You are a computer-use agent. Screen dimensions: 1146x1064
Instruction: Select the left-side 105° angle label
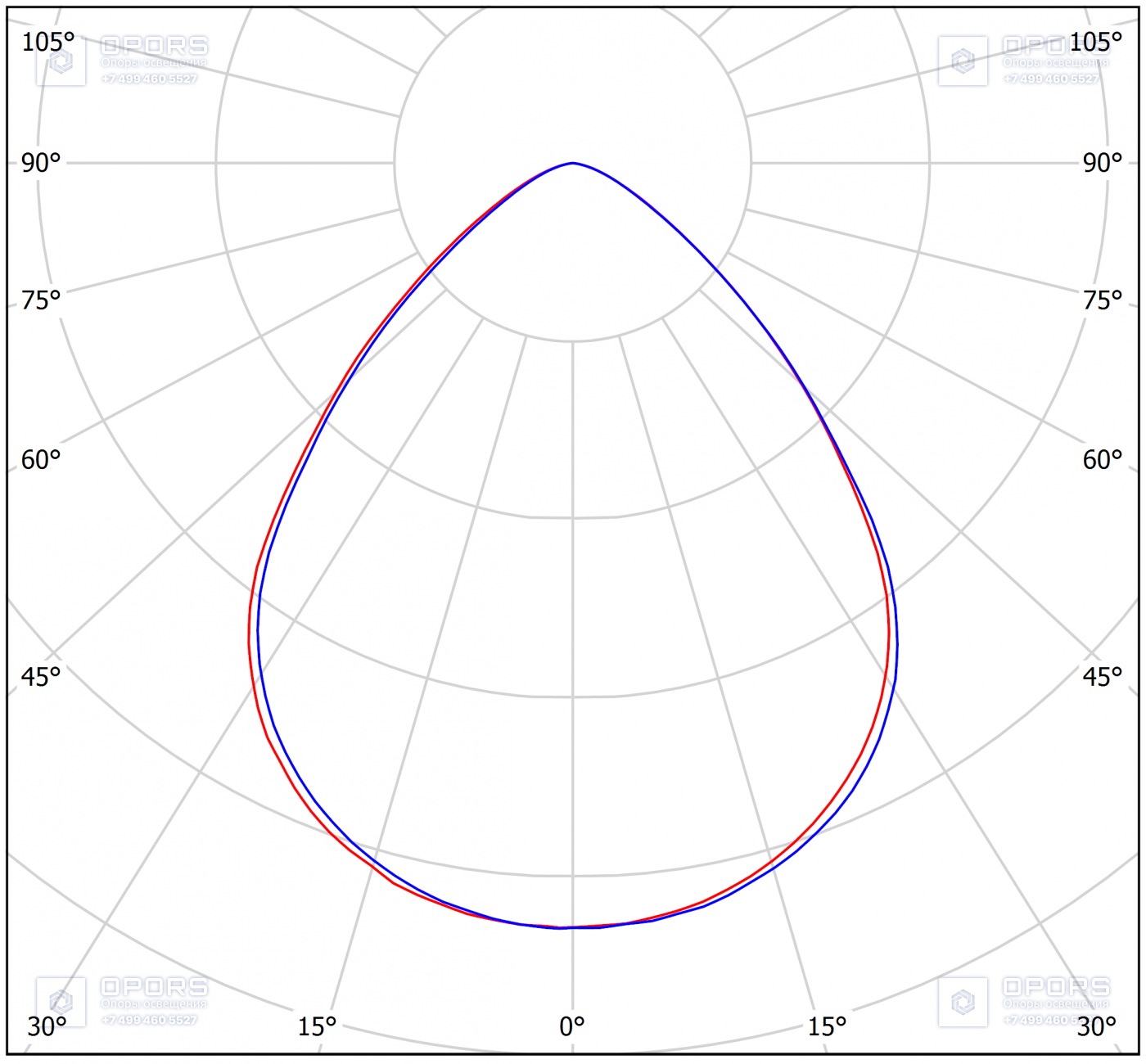(x=47, y=42)
